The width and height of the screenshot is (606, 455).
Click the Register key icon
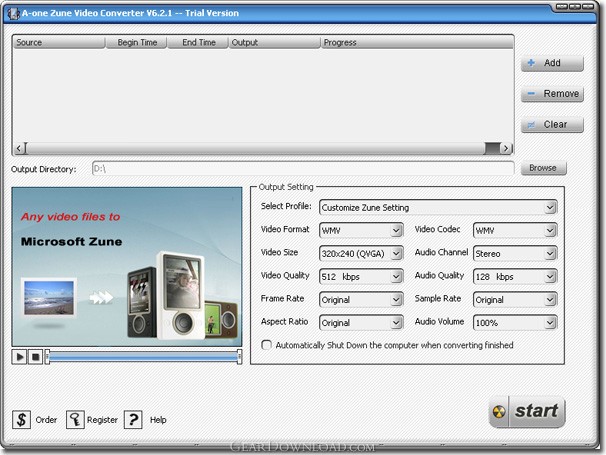click(x=75, y=419)
